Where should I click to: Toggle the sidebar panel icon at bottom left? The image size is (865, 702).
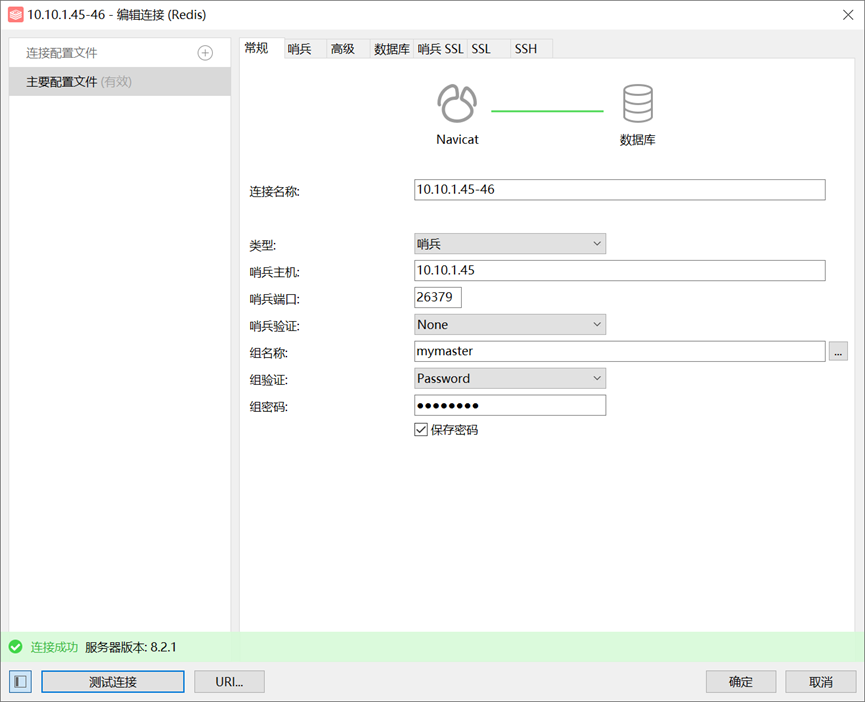click(x=20, y=682)
